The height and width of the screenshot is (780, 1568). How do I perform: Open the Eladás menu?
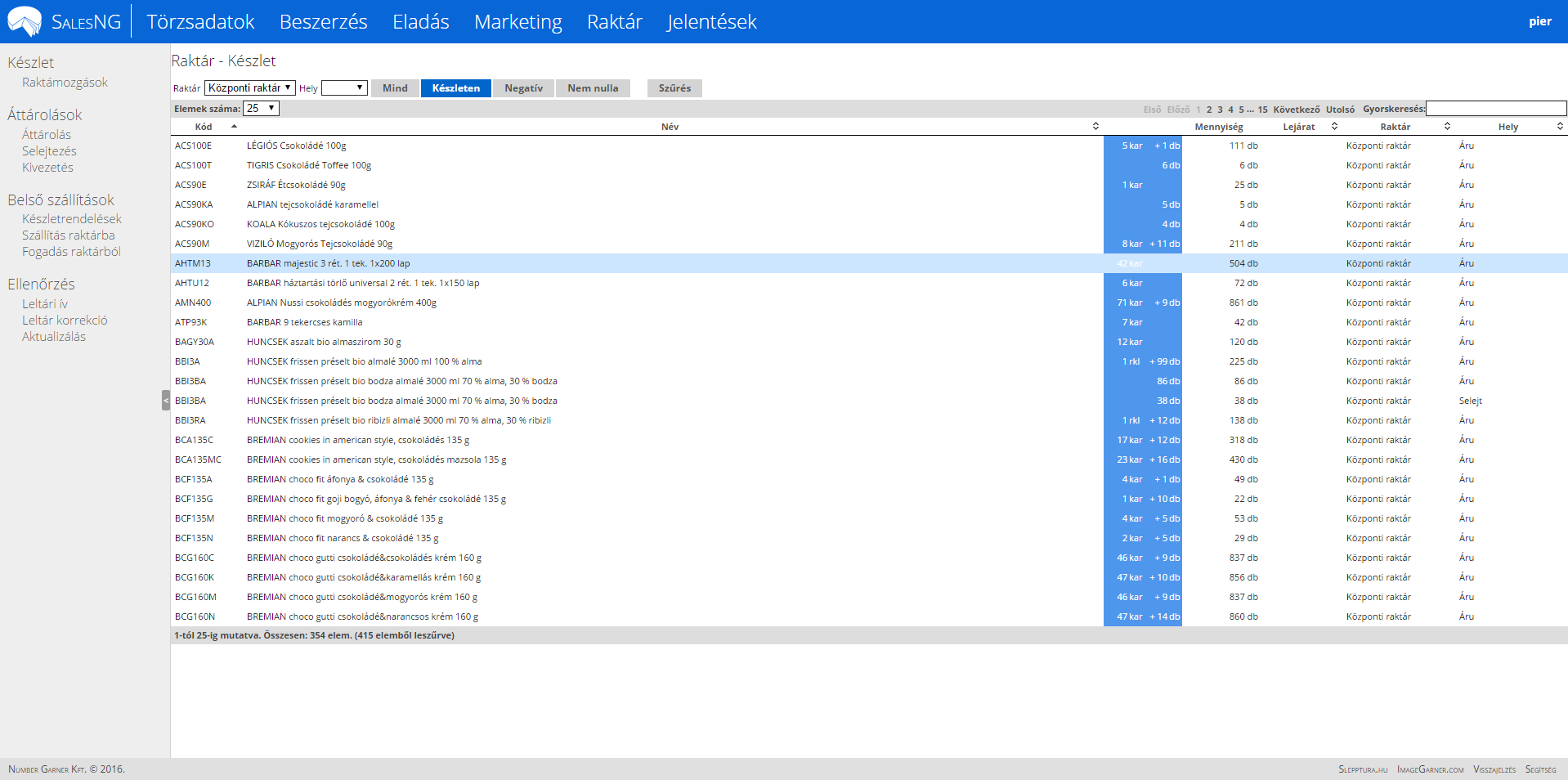click(x=421, y=22)
